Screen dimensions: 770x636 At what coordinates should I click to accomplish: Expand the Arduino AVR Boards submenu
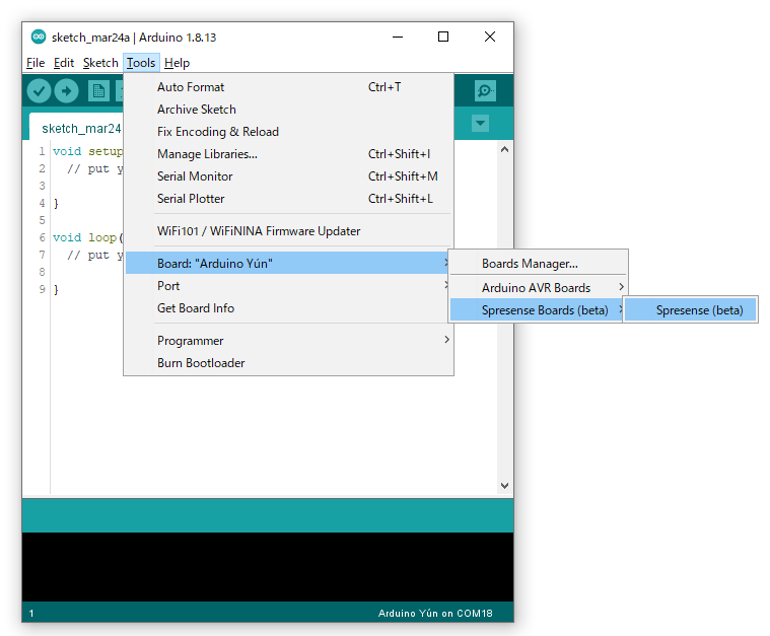tap(536, 287)
